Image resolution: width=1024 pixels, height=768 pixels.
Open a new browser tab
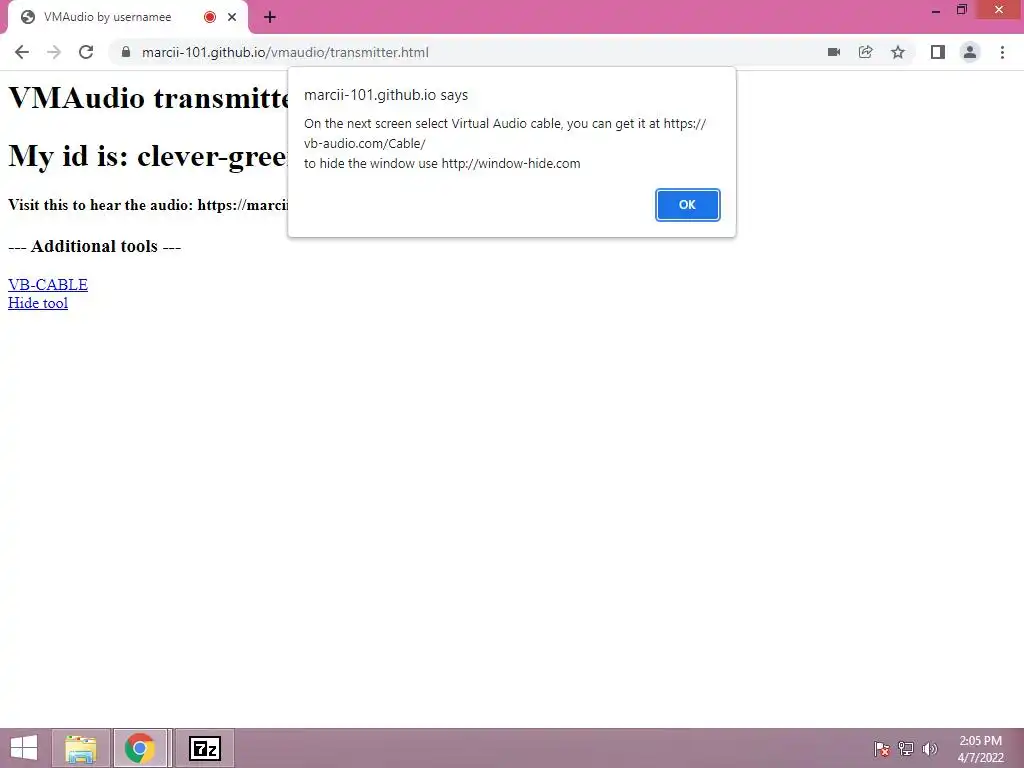[270, 17]
